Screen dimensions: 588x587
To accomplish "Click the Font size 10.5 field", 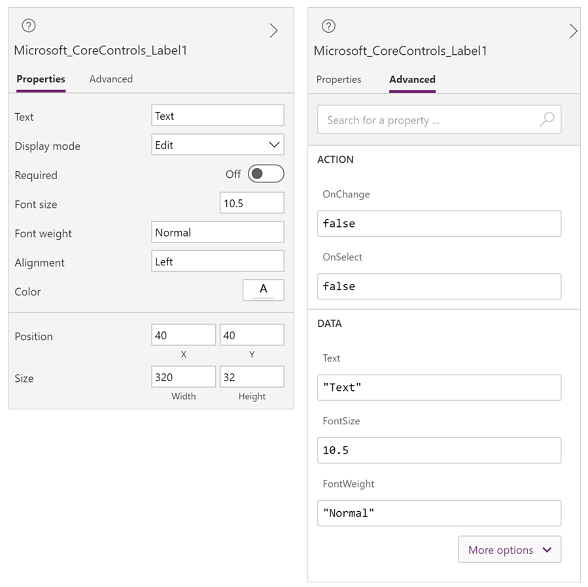I will (252, 203).
